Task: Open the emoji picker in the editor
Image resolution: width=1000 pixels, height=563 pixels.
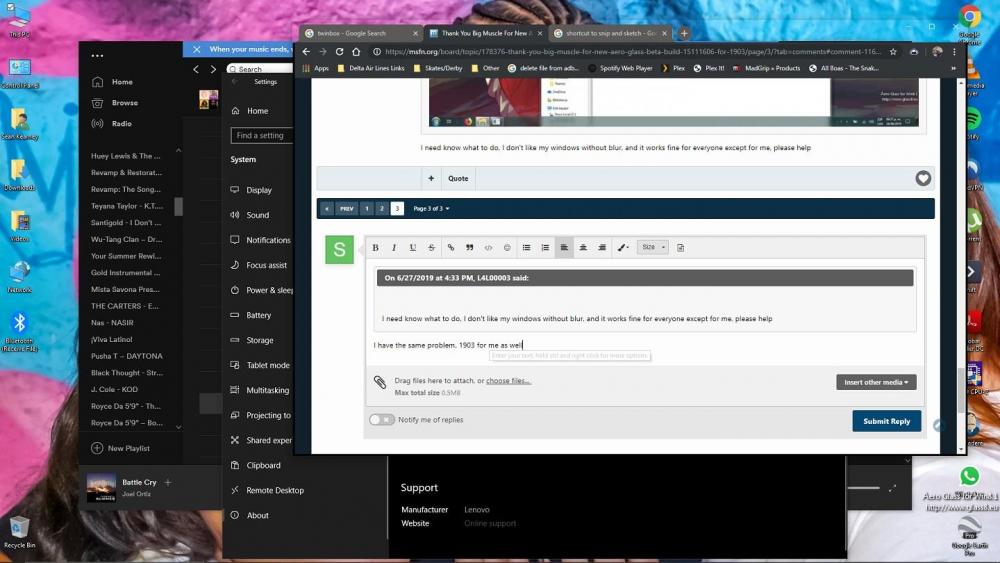Action: point(507,247)
